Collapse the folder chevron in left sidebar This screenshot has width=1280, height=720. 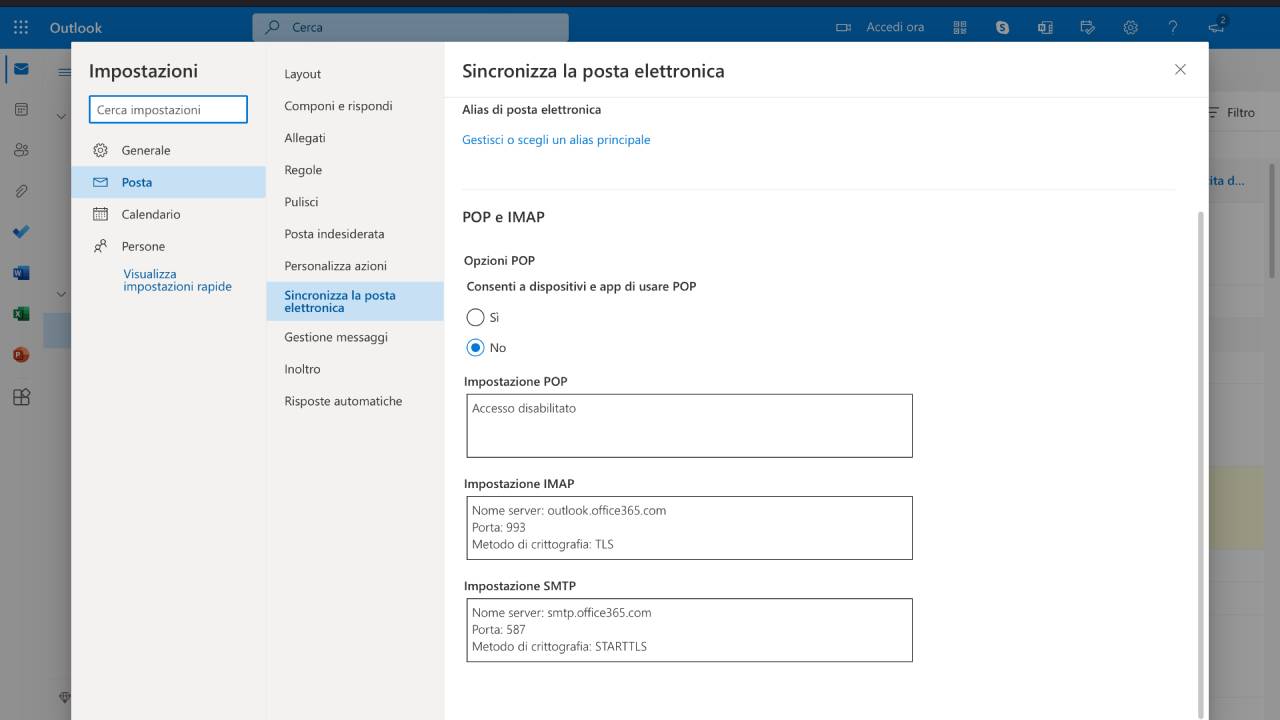click(x=61, y=114)
